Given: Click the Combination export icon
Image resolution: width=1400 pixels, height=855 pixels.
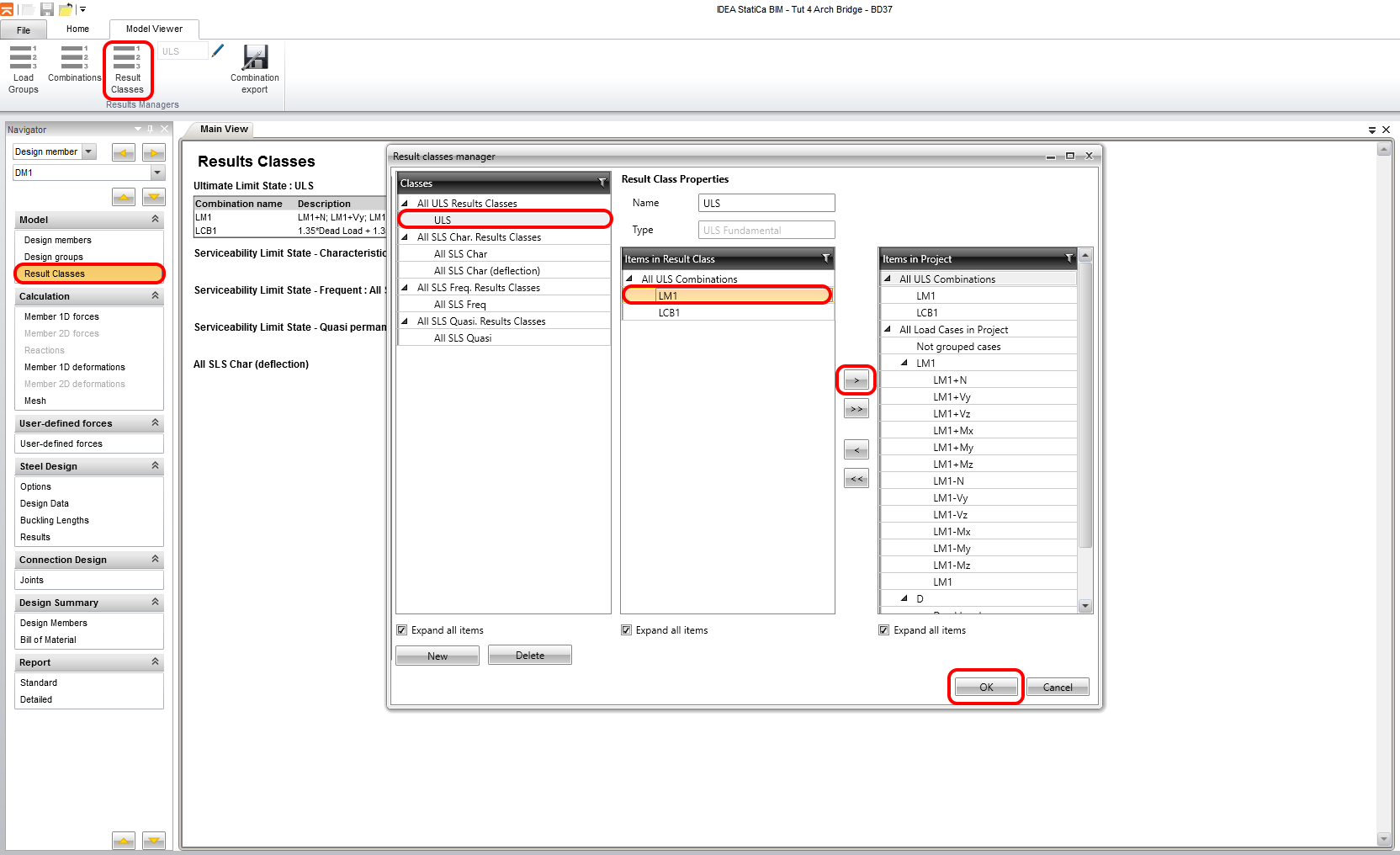Looking at the screenshot, I should (x=254, y=68).
